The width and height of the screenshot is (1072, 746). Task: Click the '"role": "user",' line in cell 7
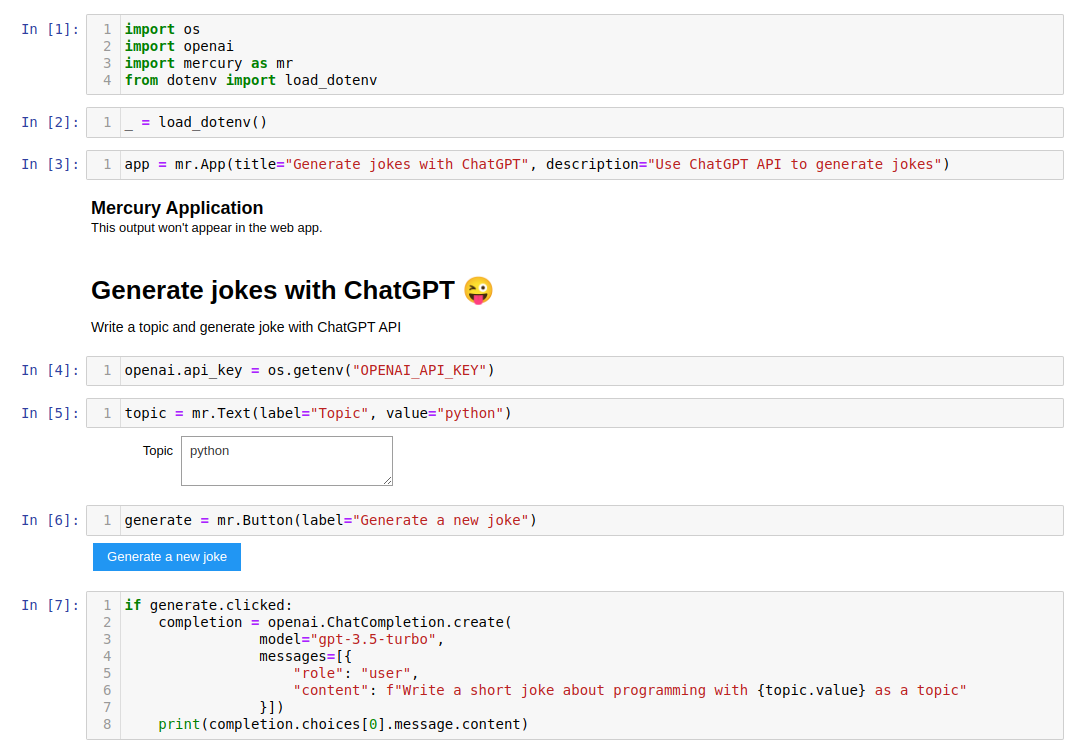(356, 674)
